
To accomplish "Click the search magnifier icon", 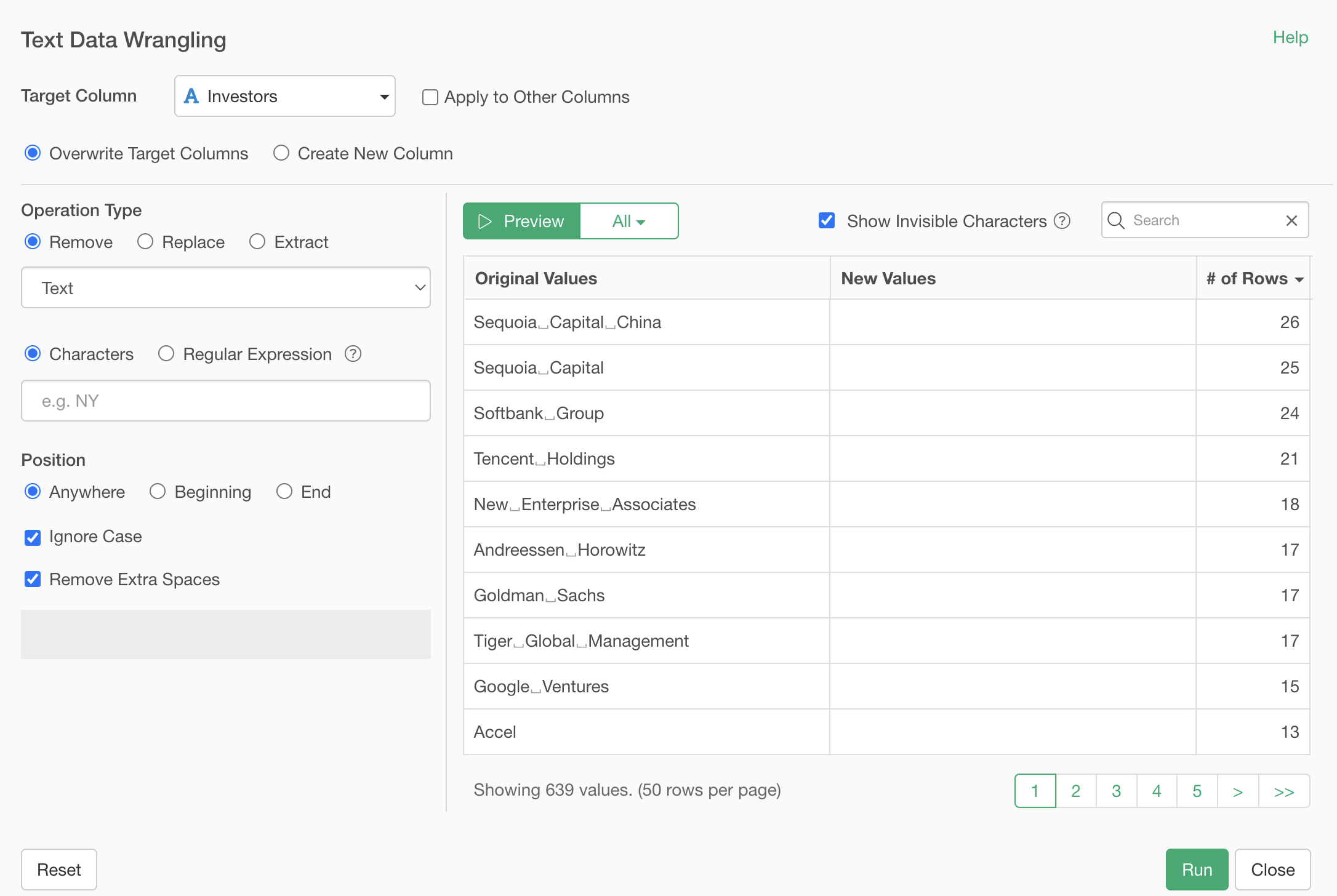I will [1116, 220].
